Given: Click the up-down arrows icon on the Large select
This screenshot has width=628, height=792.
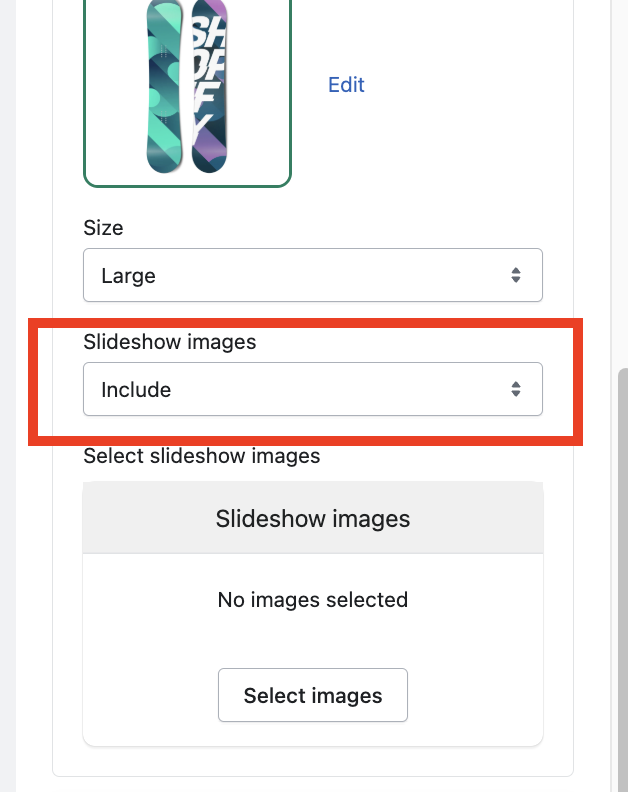Looking at the screenshot, I should pyautogui.click(x=516, y=275).
